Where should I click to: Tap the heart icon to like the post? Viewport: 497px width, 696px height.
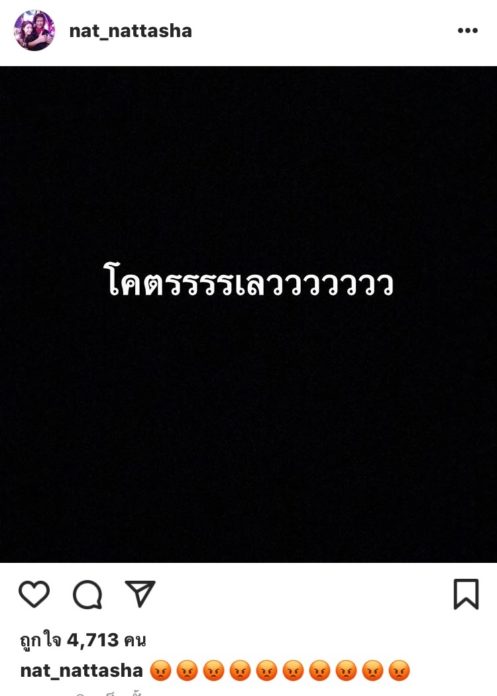point(34,594)
